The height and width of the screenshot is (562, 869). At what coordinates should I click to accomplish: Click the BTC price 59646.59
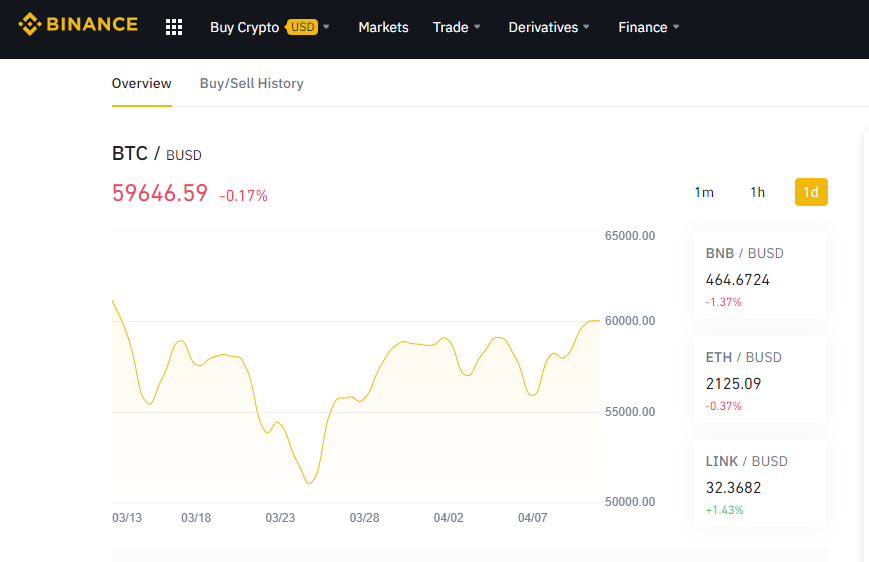(x=160, y=193)
